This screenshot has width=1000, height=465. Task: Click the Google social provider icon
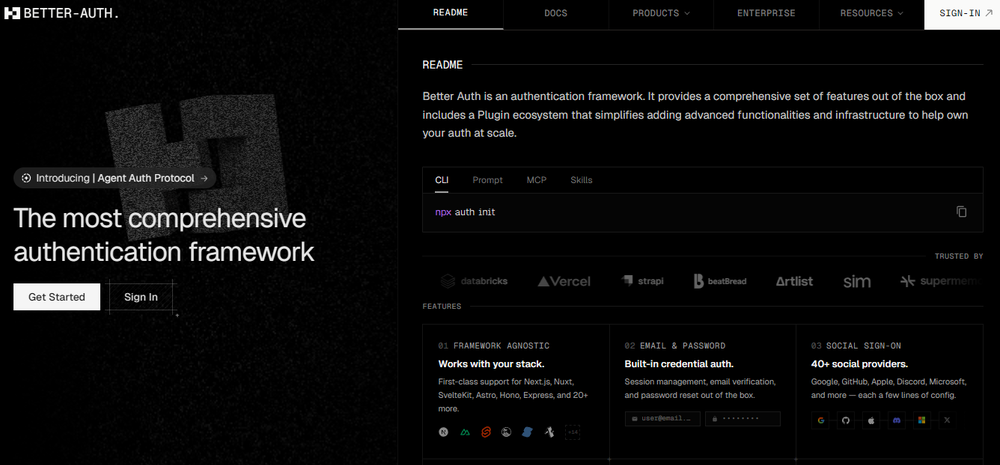tap(821, 420)
